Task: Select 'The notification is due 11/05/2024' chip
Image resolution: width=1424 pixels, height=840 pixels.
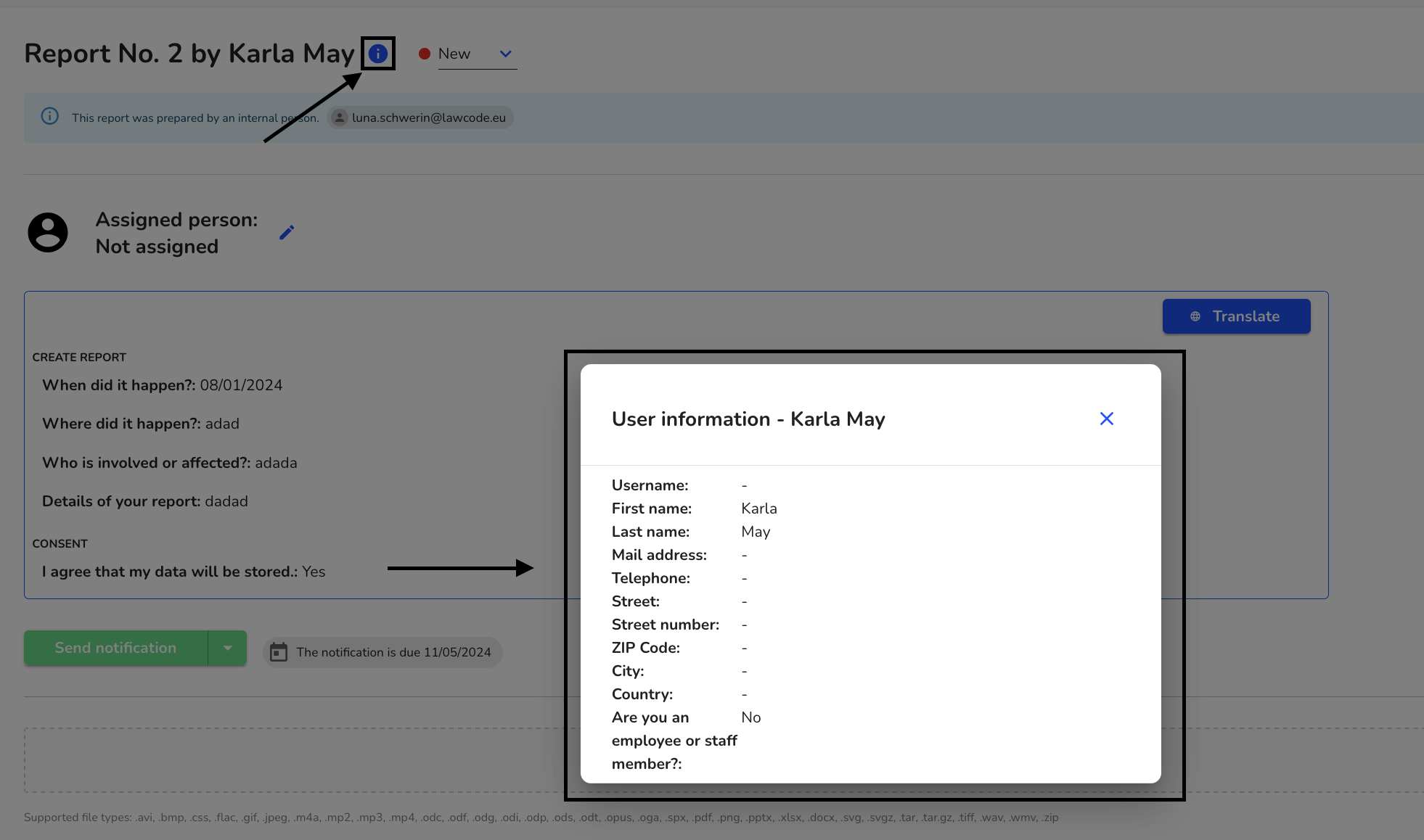Action: [382, 652]
